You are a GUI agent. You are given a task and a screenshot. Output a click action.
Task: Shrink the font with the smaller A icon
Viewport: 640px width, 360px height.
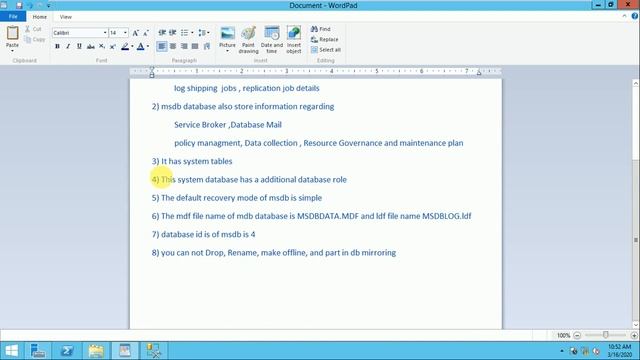[146, 33]
